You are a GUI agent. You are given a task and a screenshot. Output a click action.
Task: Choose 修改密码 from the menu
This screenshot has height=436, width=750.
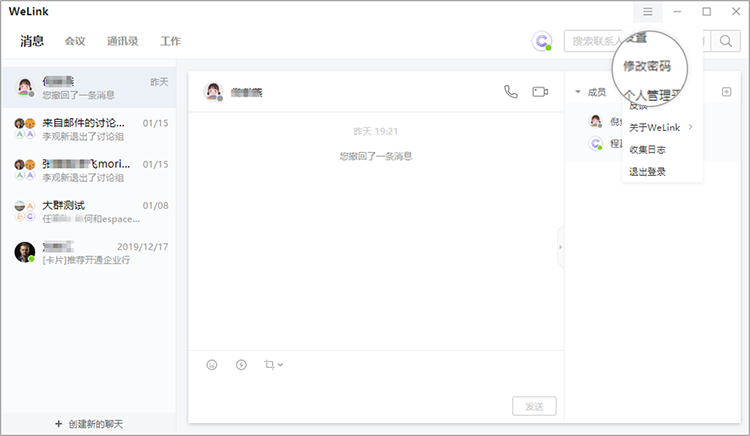tap(647, 66)
